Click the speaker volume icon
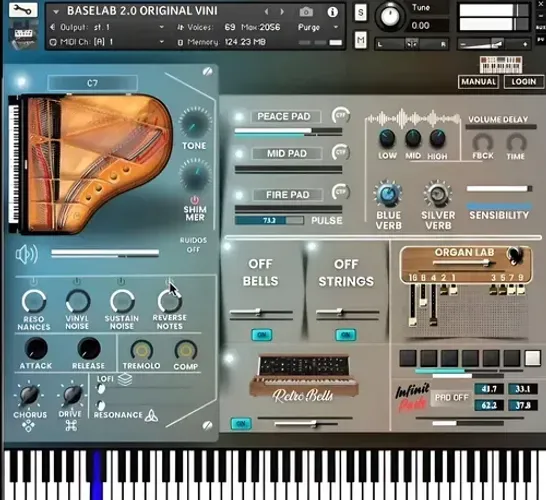Screen dimensions: 546x500 point(26,254)
